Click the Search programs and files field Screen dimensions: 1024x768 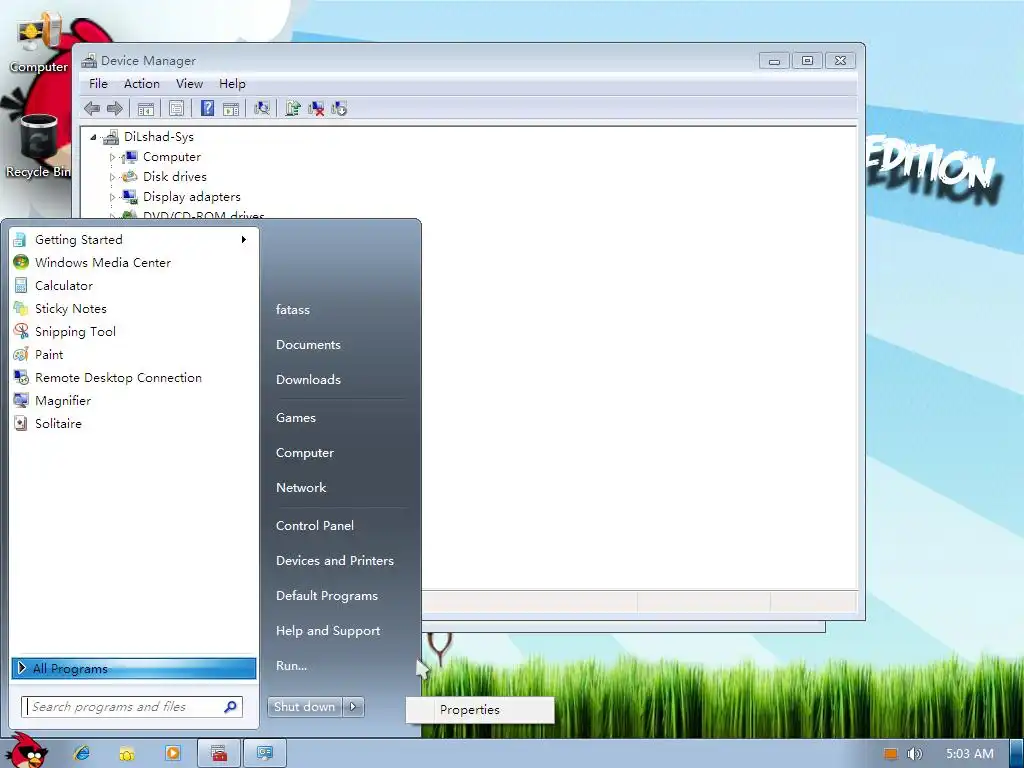pos(132,707)
